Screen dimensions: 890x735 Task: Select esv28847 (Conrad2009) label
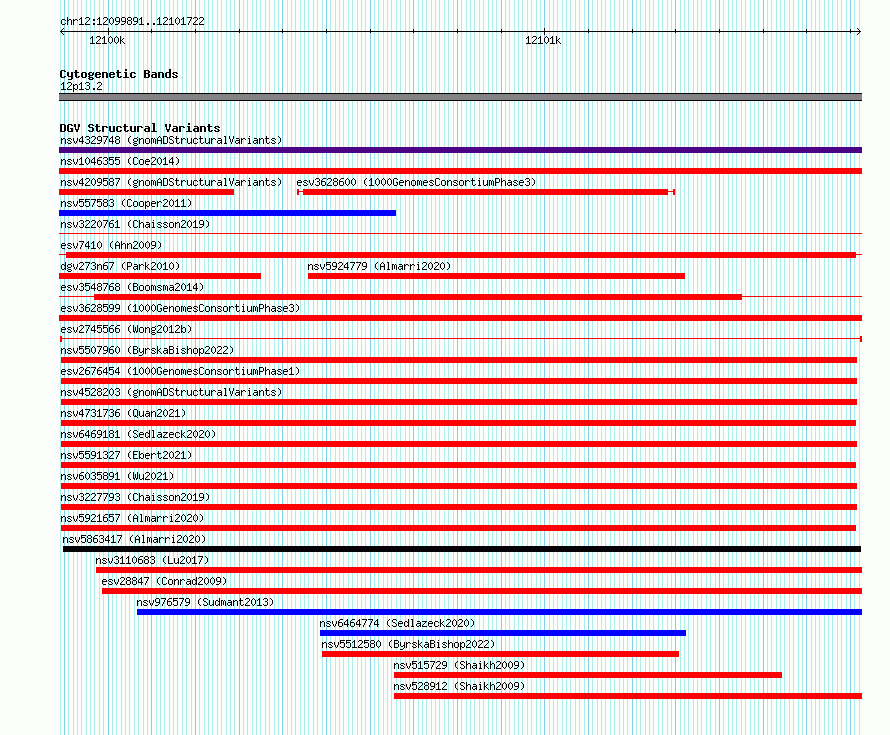coord(164,581)
